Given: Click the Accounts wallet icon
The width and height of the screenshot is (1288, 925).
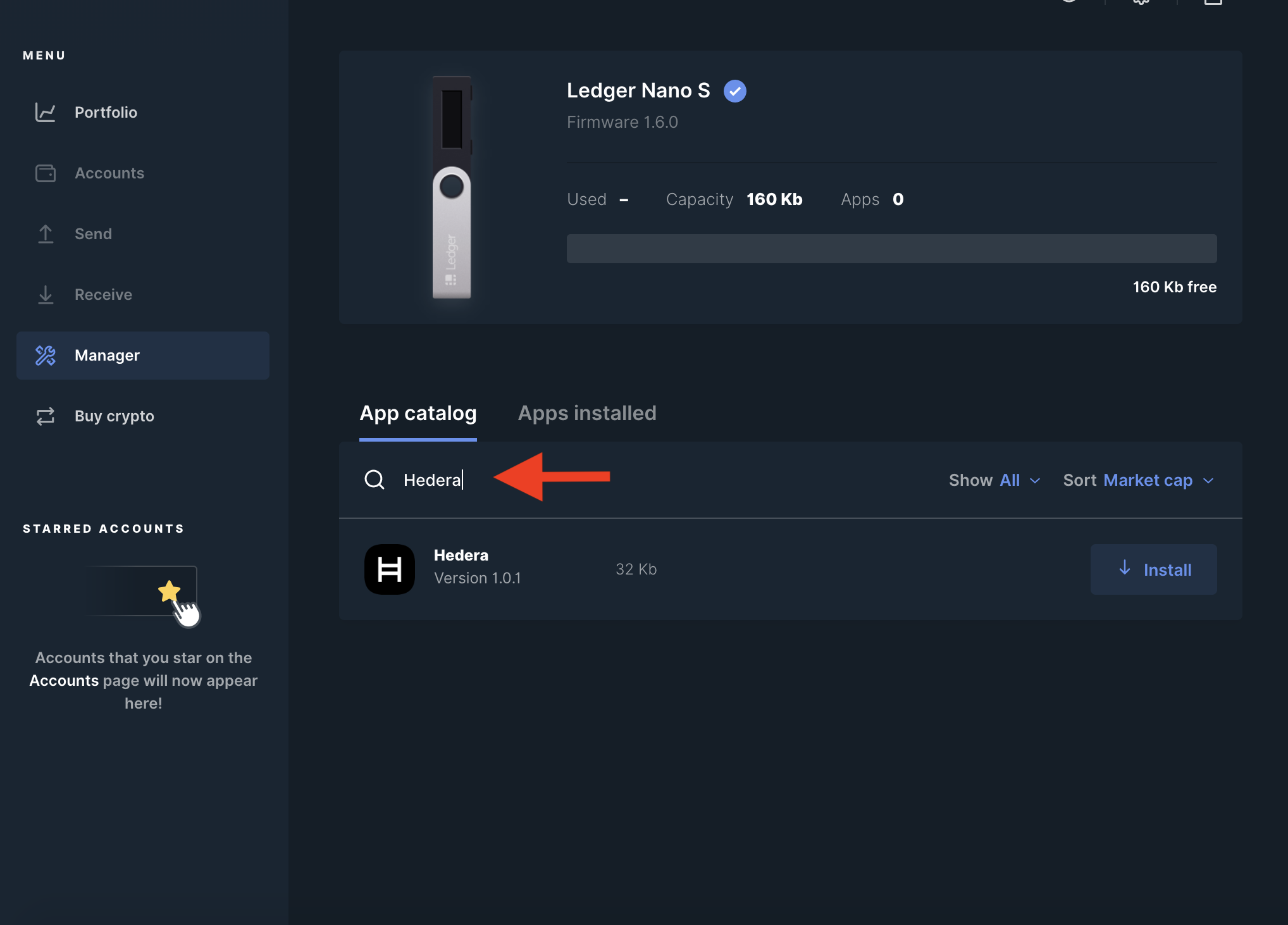Looking at the screenshot, I should pos(45,173).
